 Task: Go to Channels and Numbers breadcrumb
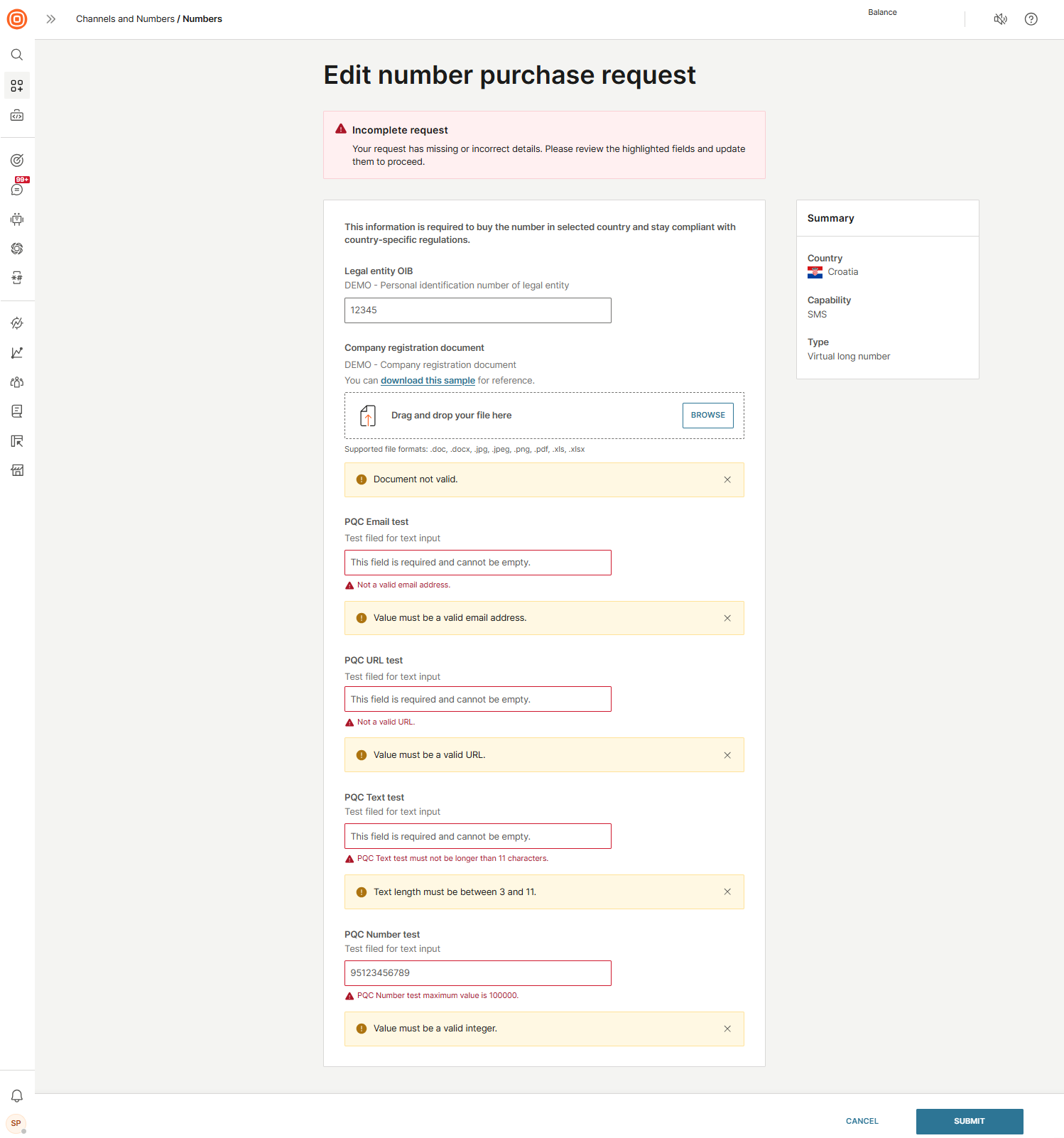click(x=125, y=19)
